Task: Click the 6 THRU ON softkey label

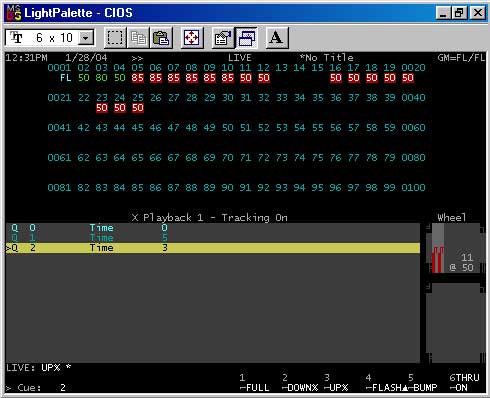Action: (x=464, y=383)
